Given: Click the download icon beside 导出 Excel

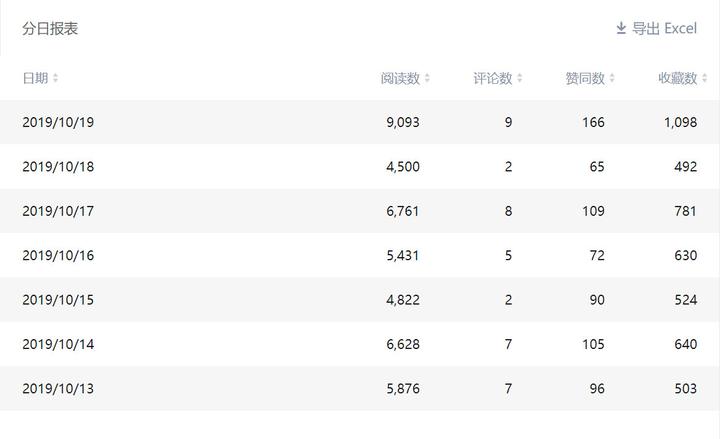Looking at the screenshot, I should pos(621,28).
